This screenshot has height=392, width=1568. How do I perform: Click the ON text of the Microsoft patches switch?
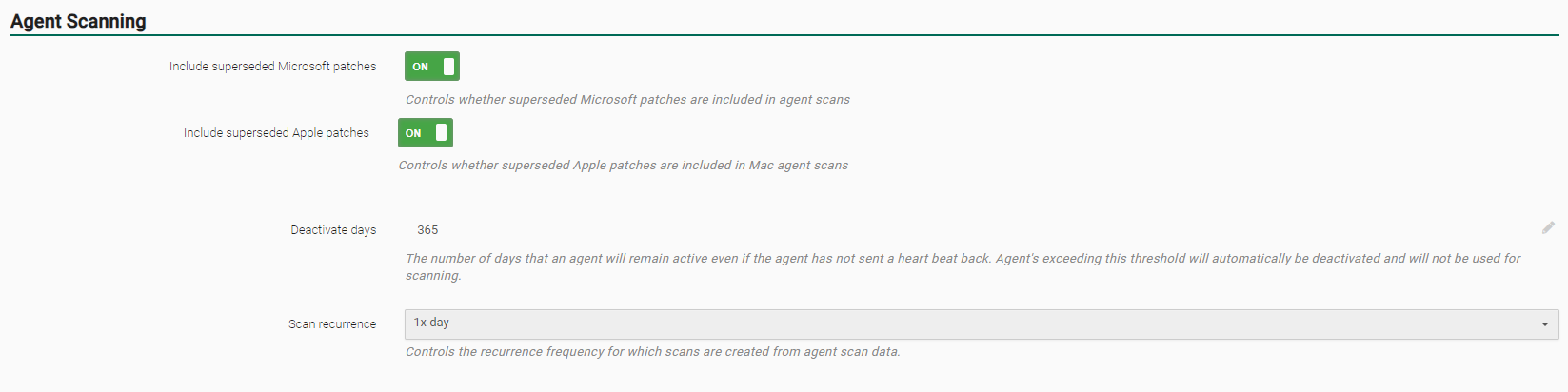[x=420, y=67]
